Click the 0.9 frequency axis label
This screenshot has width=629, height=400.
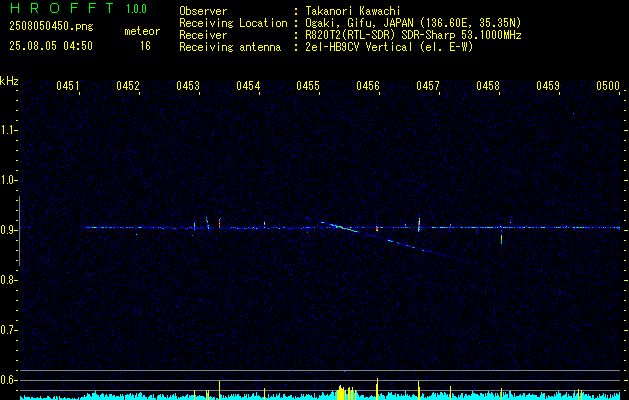click(8, 230)
